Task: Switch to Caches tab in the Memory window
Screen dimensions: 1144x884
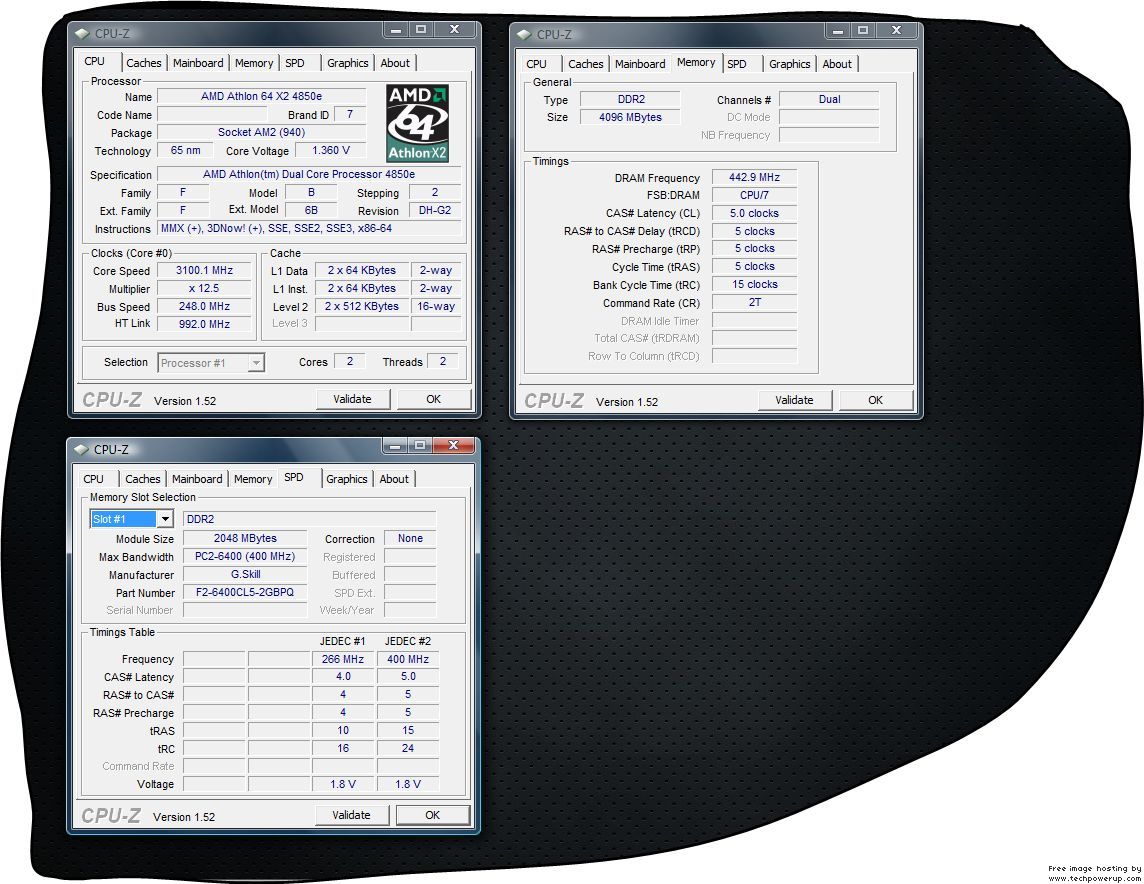Action: click(586, 63)
